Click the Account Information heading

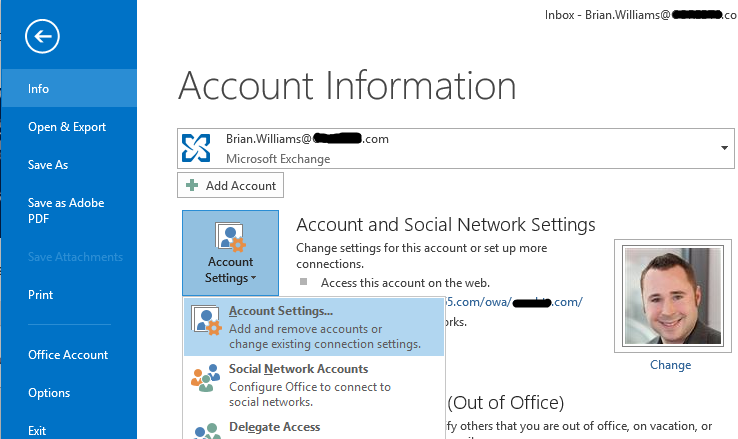[347, 86]
